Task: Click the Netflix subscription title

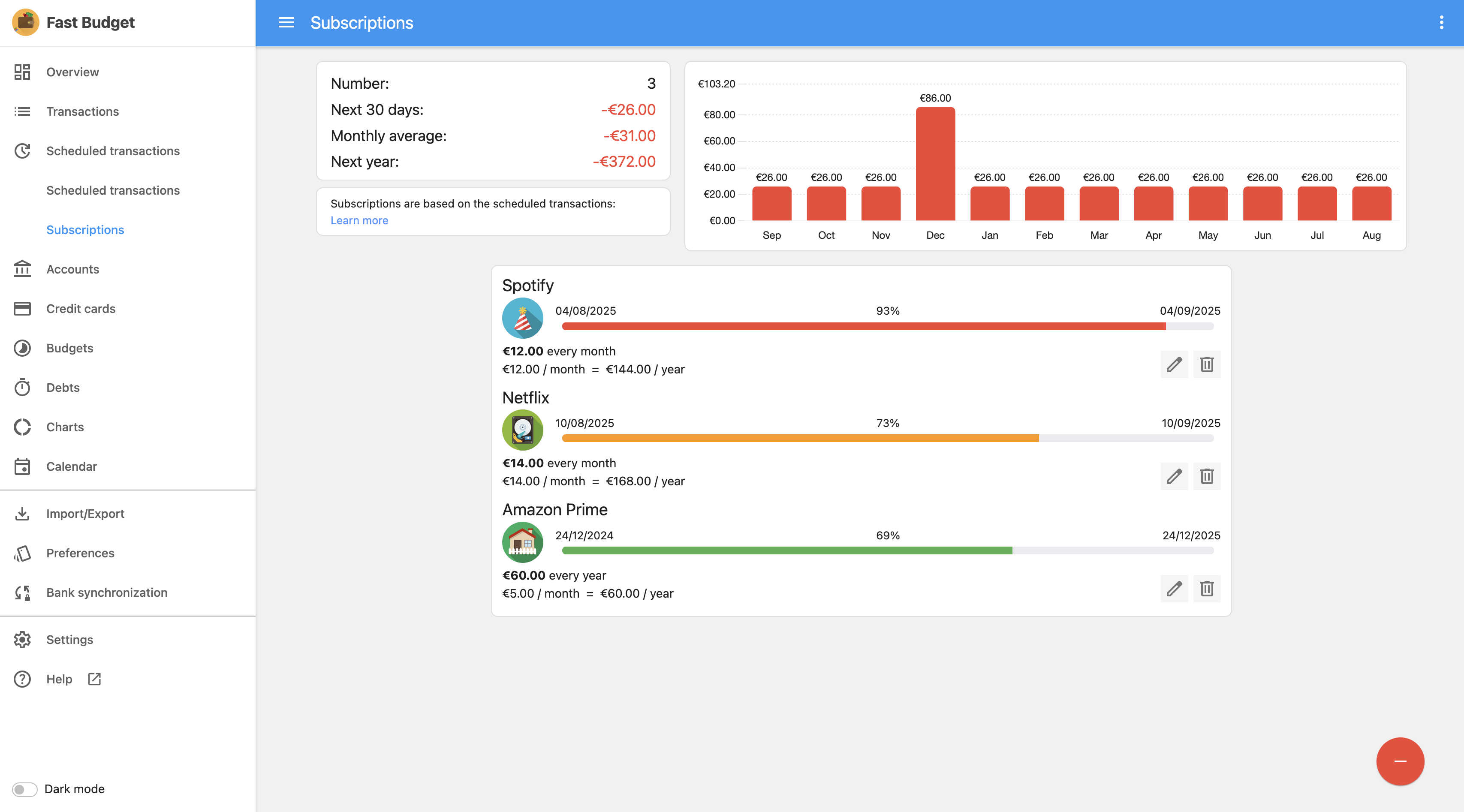Action: click(x=525, y=398)
